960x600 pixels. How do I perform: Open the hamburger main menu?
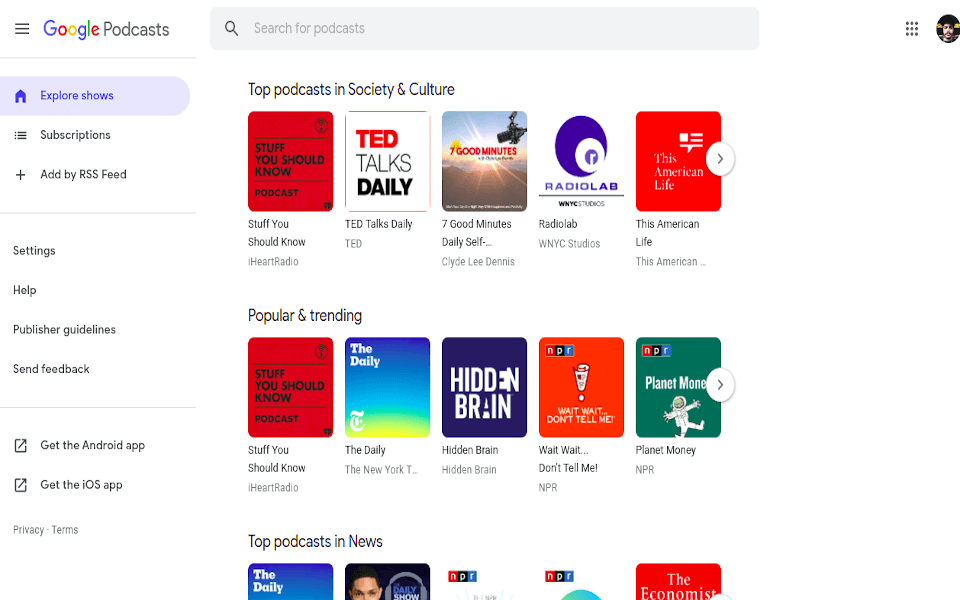(22, 29)
